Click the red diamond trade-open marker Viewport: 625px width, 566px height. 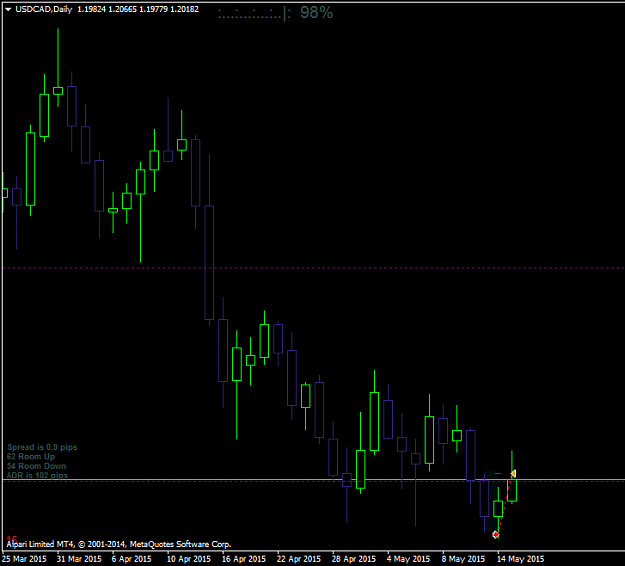click(x=496, y=535)
